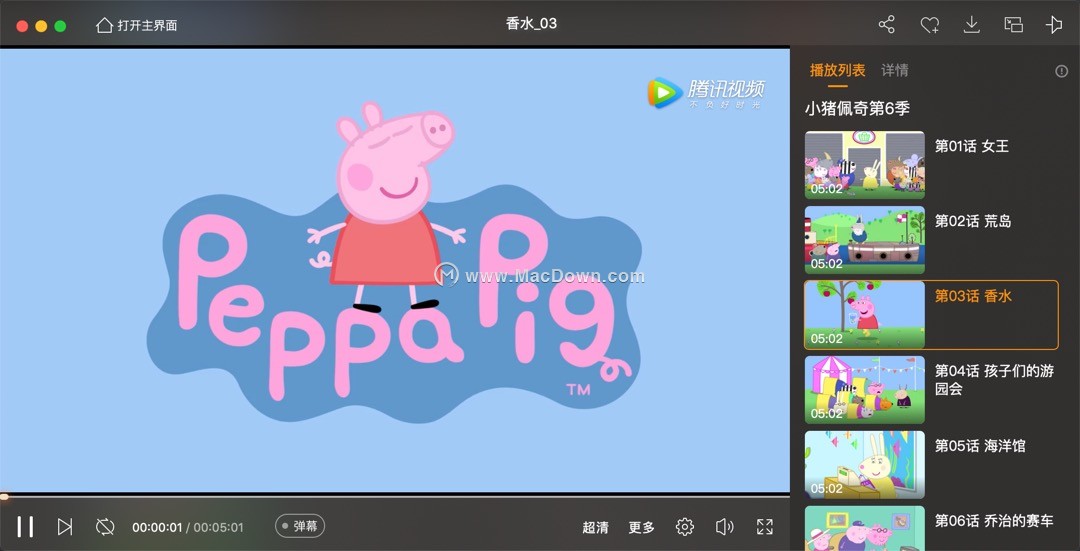Open the 更多 options menu
This screenshot has width=1080, height=551.
pos(641,528)
